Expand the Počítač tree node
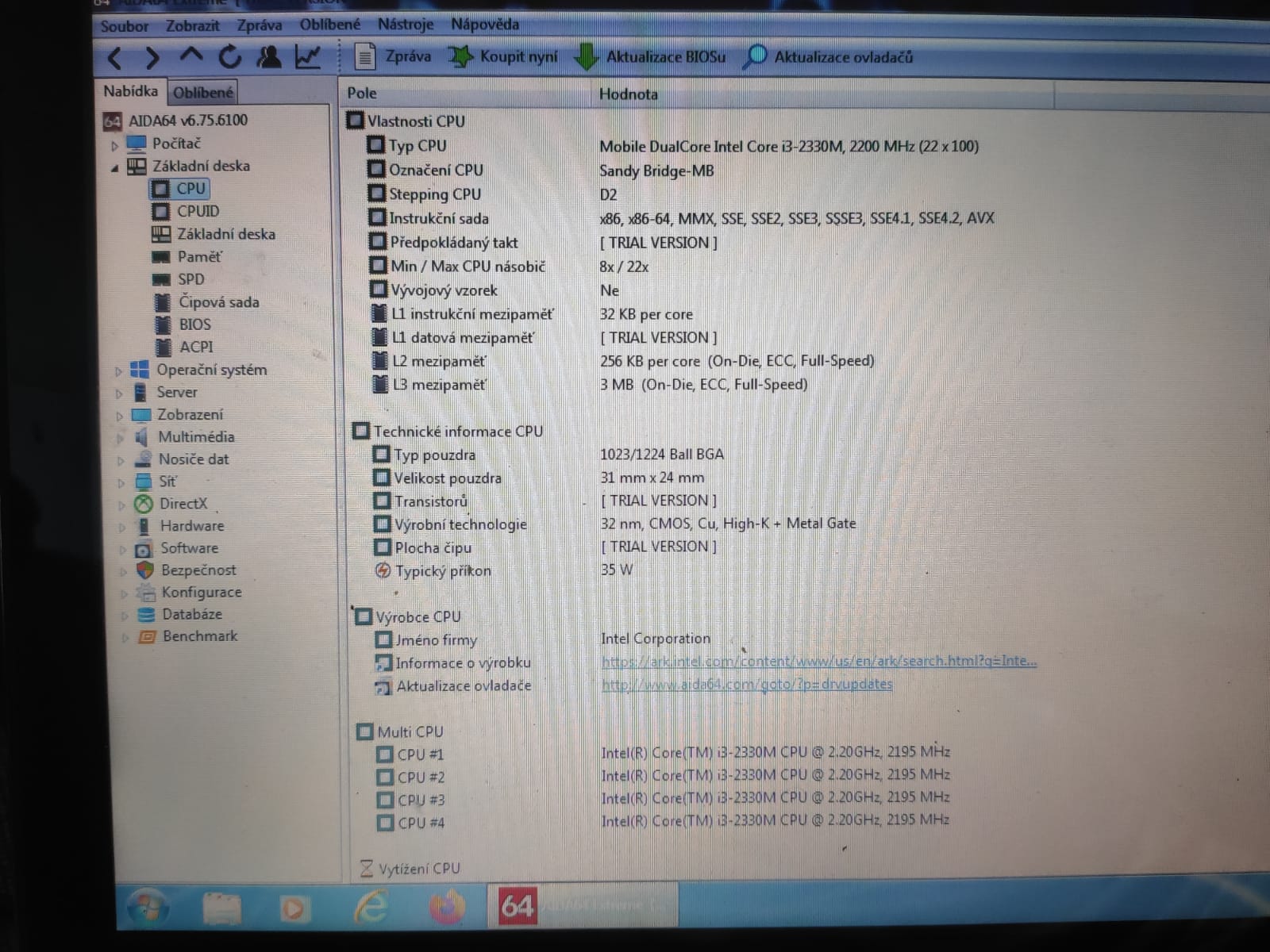The height and width of the screenshot is (952, 1270). 115,145
